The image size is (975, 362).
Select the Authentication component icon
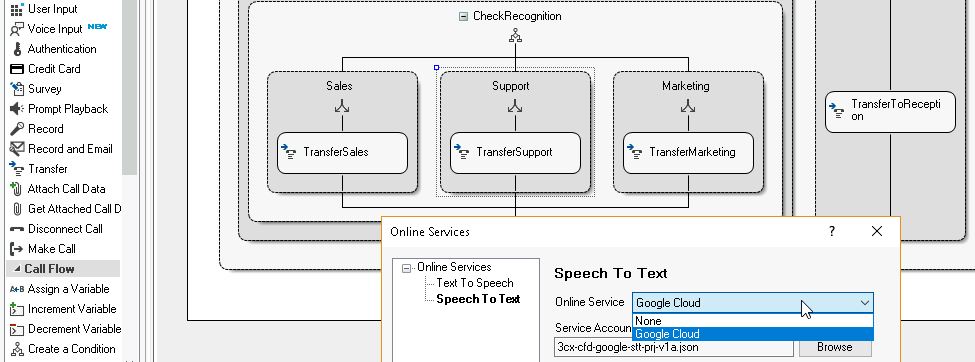pyautogui.click(x=17, y=49)
